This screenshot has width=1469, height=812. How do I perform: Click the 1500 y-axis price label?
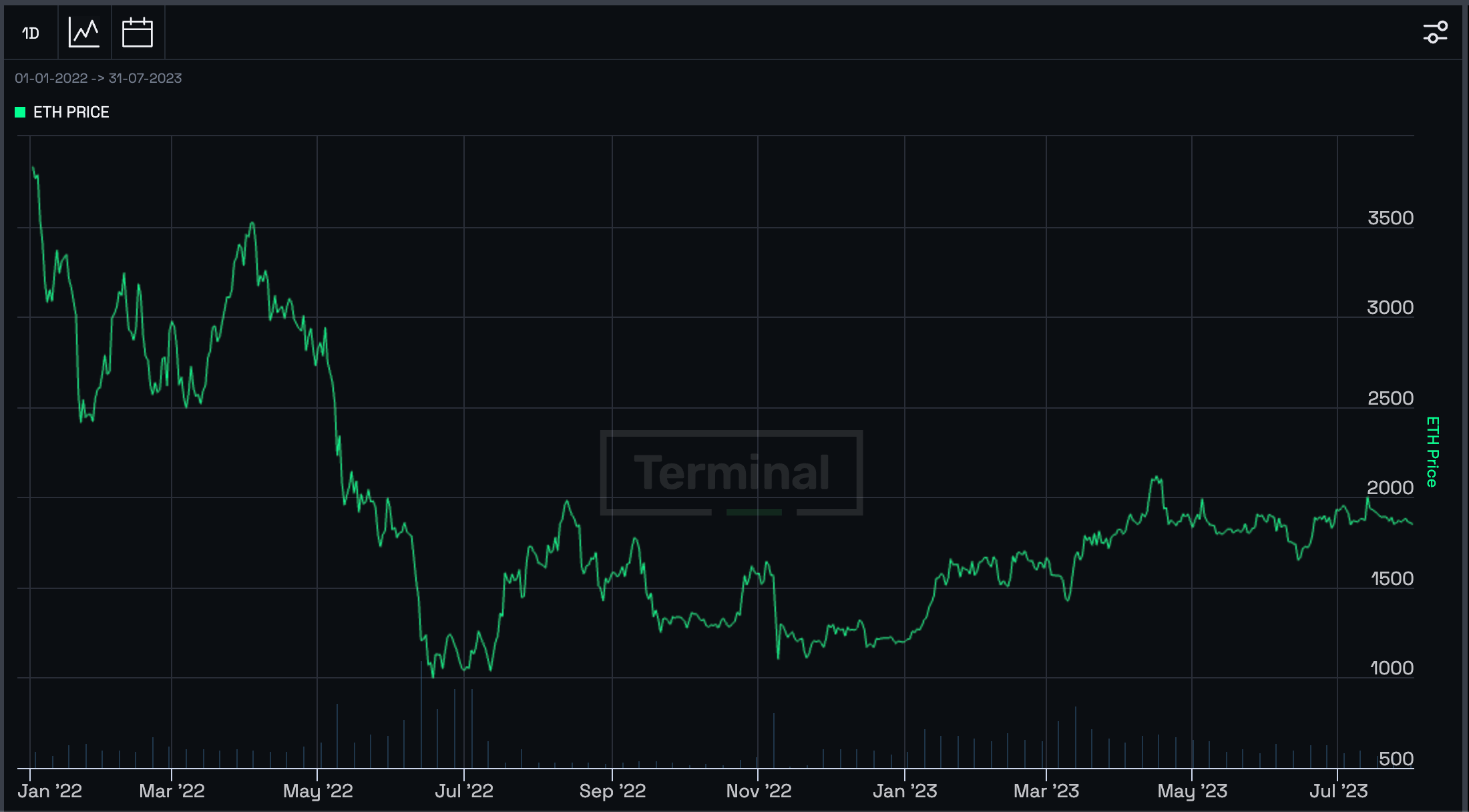(1392, 578)
